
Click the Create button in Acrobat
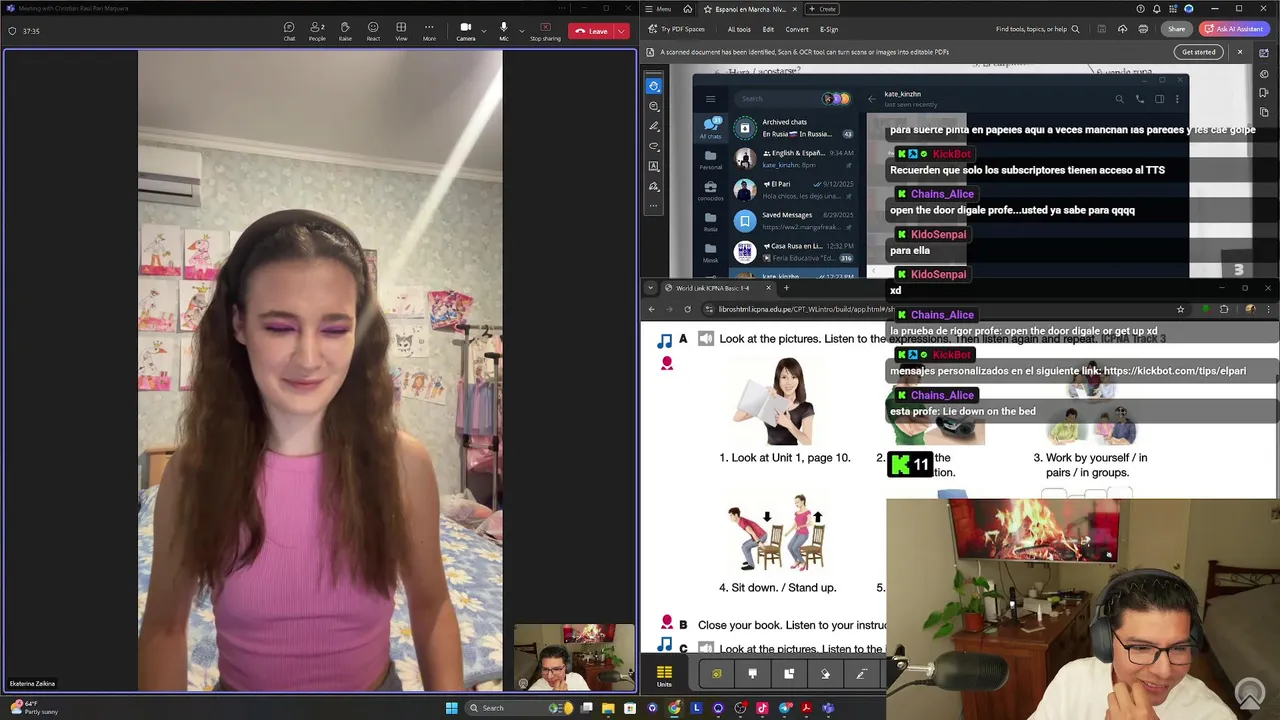(x=824, y=9)
